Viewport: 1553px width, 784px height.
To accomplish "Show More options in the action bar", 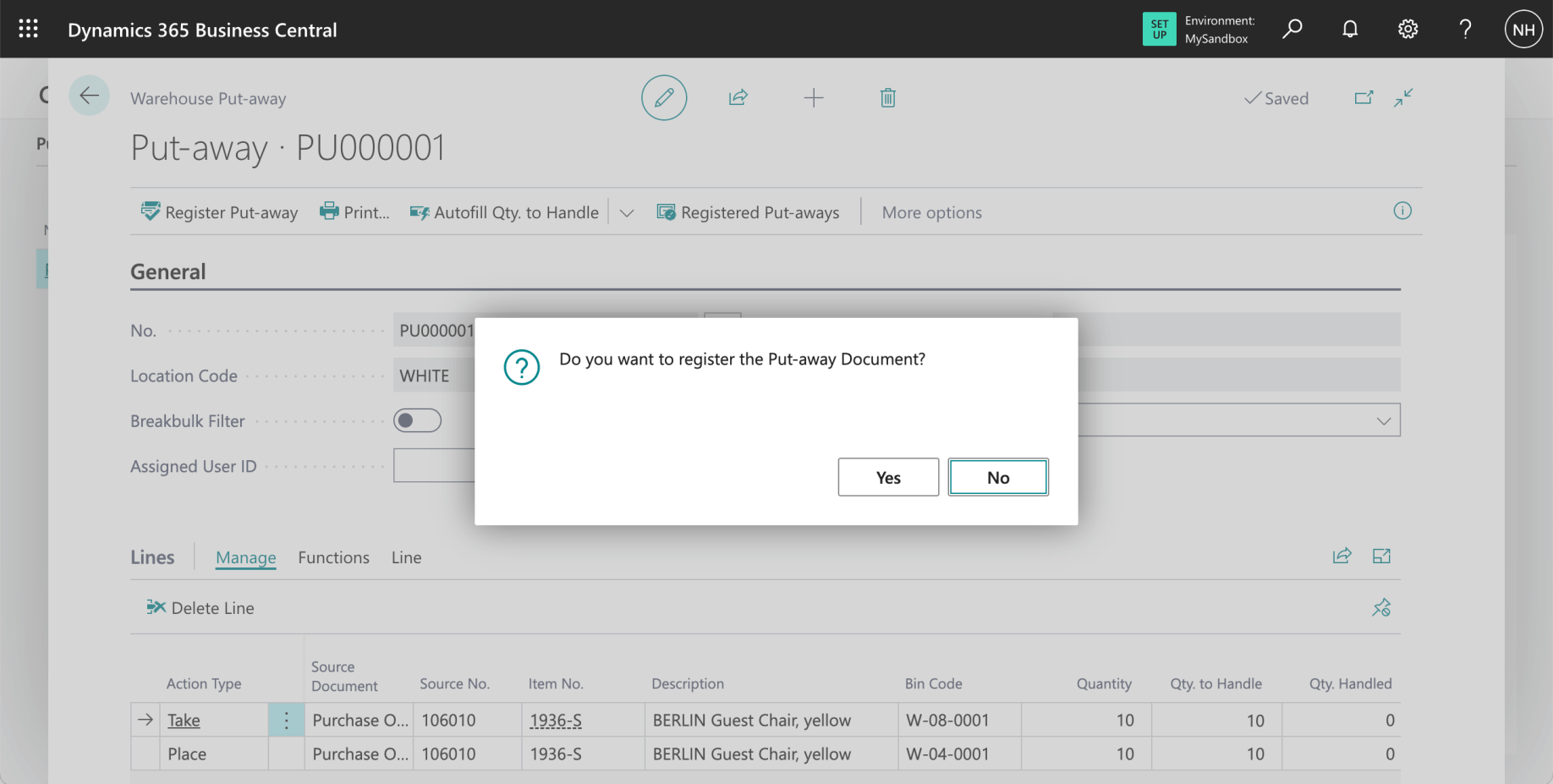I will click(931, 212).
